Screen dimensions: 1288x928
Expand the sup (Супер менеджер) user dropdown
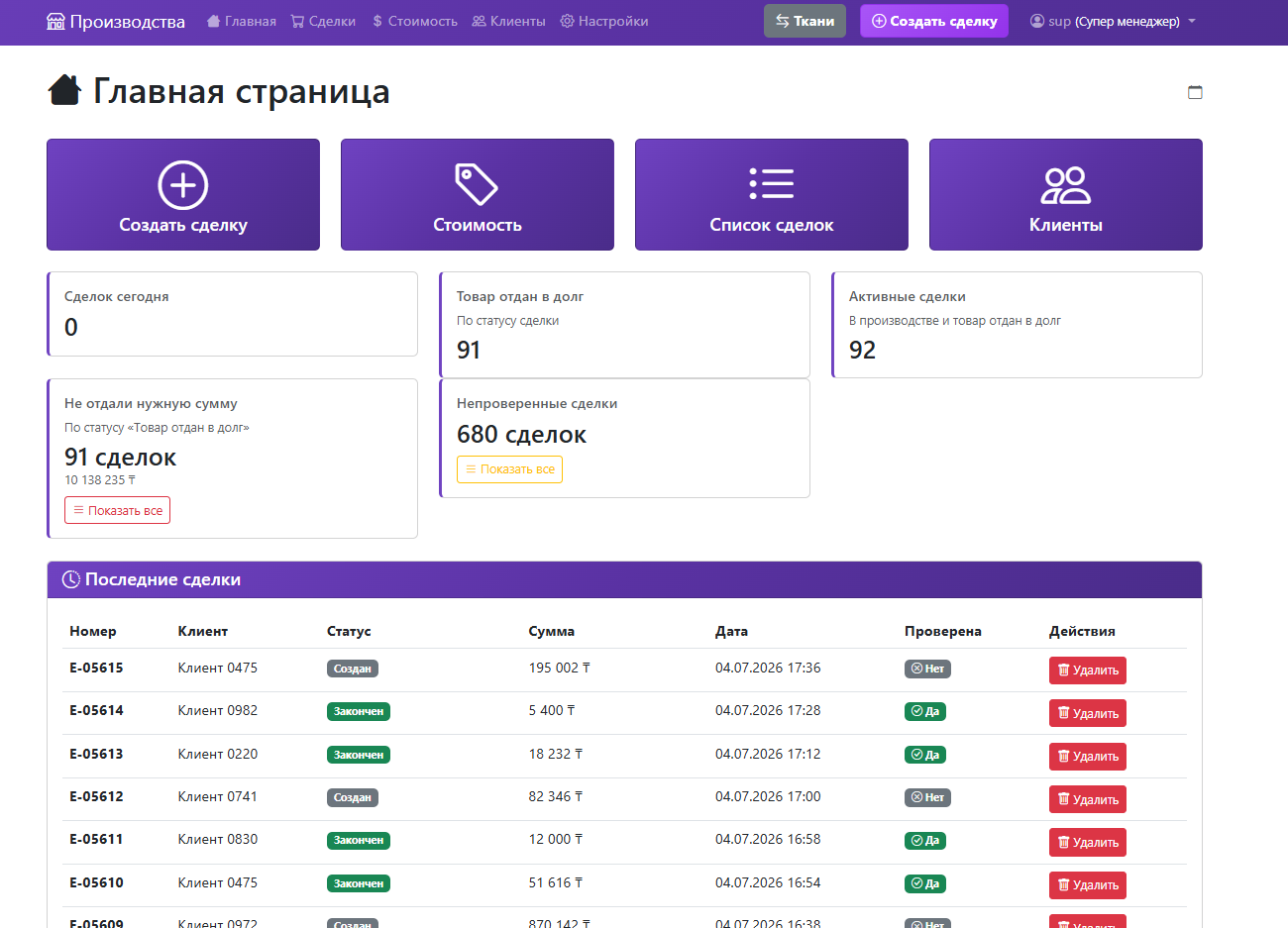pos(1113,21)
